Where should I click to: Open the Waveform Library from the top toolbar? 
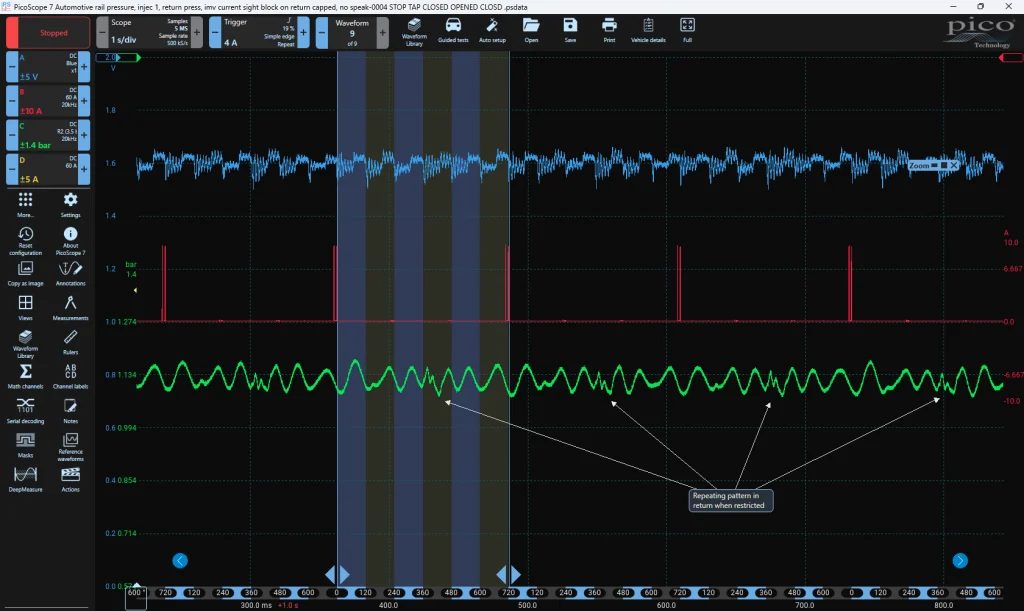(414, 32)
